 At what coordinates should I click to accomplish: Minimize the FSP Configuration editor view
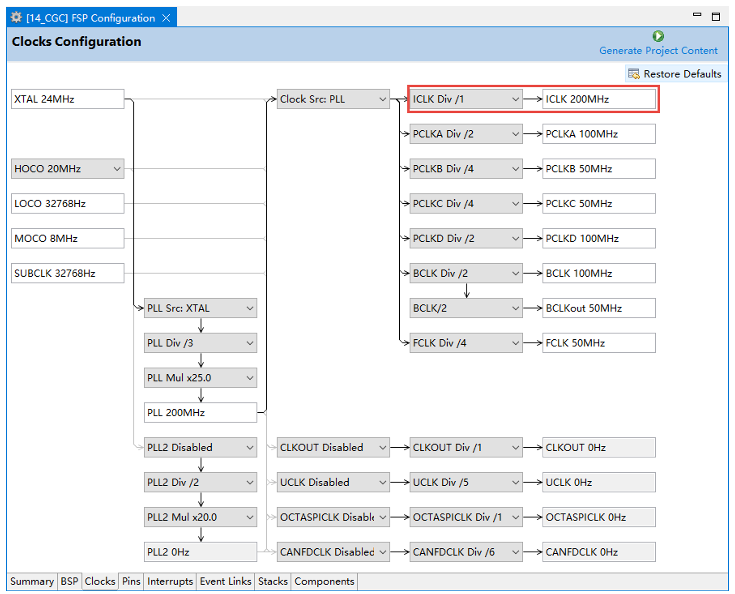click(x=697, y=15)
